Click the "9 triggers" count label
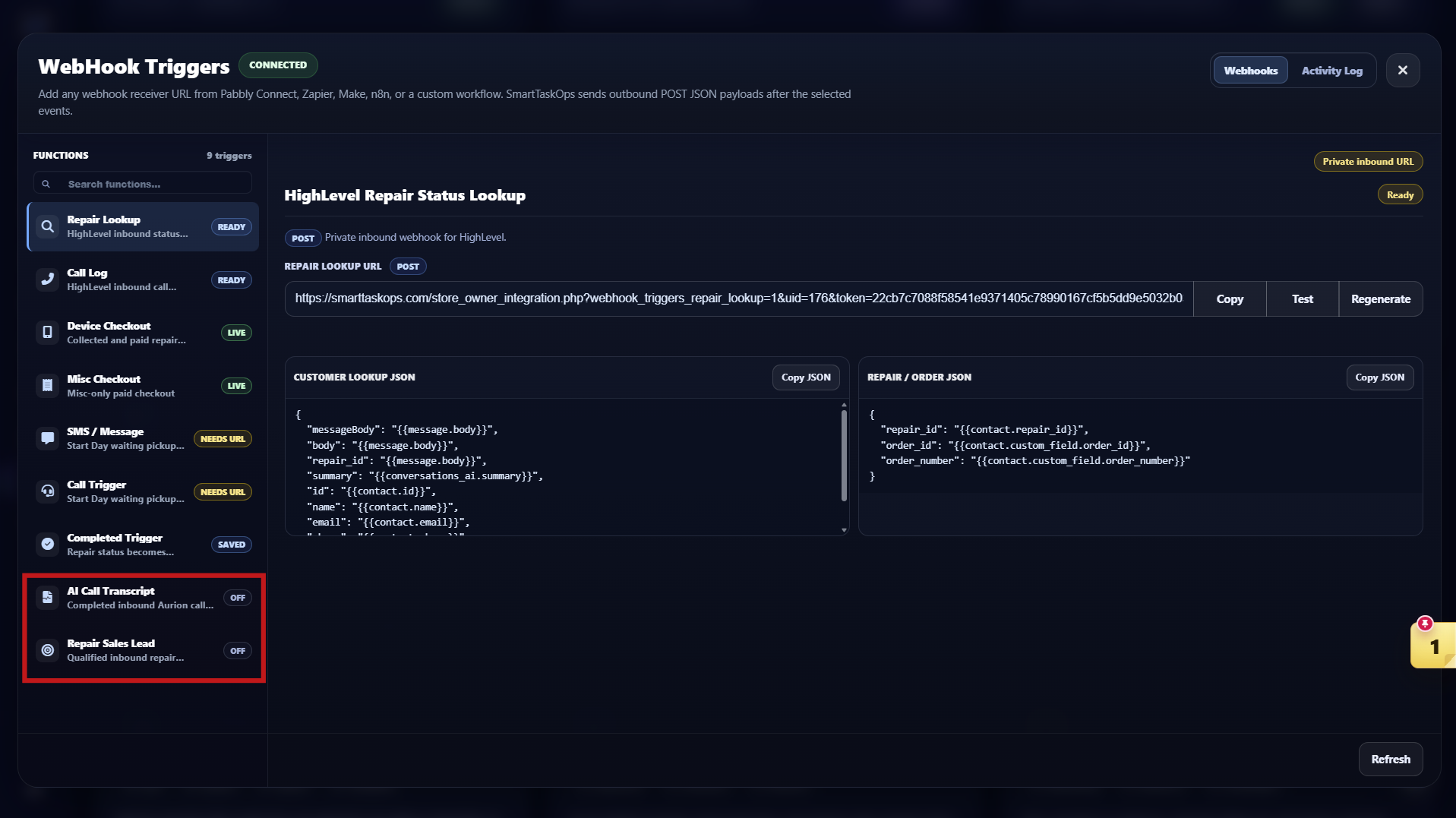 pyautogui.click(x=229, y=156)
